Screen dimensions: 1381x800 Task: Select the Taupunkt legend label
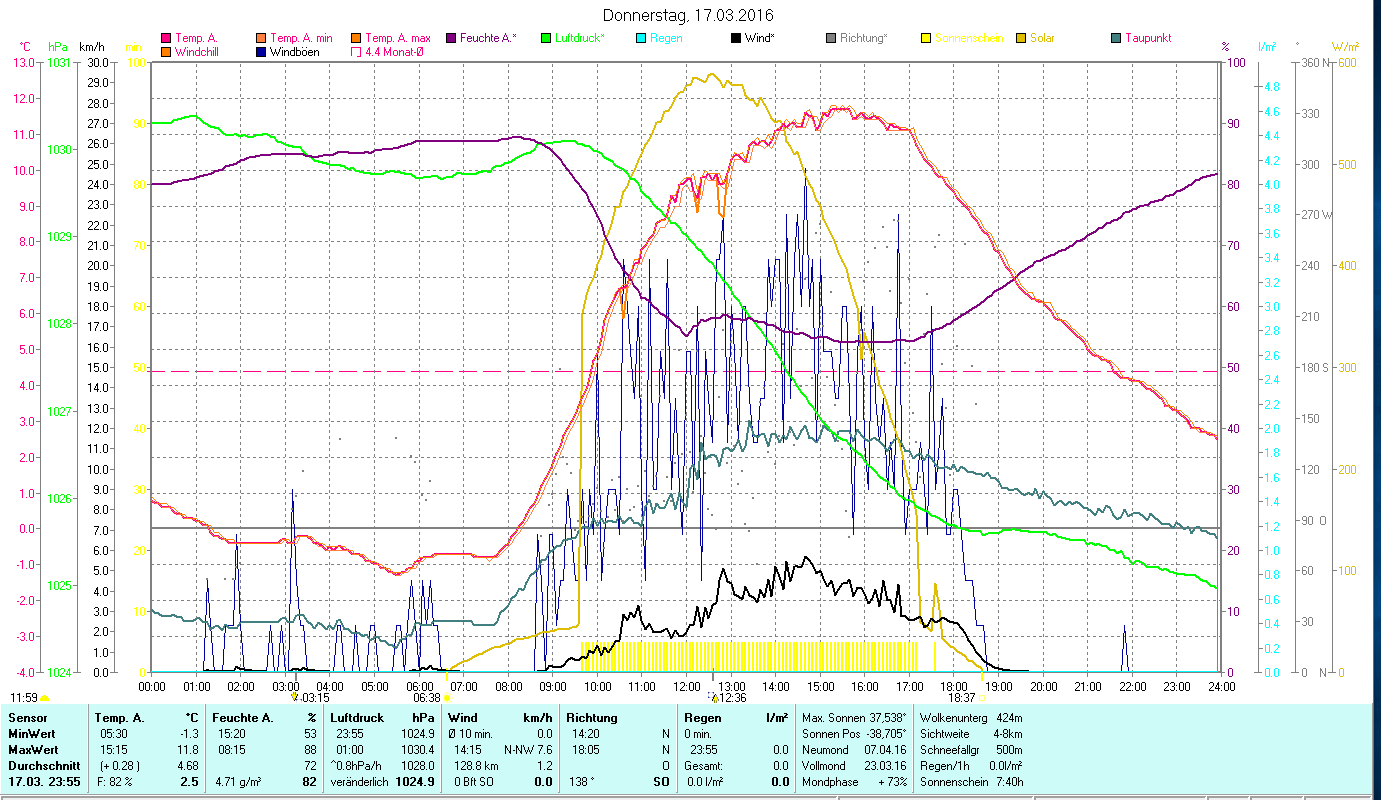click(1147, 38)
